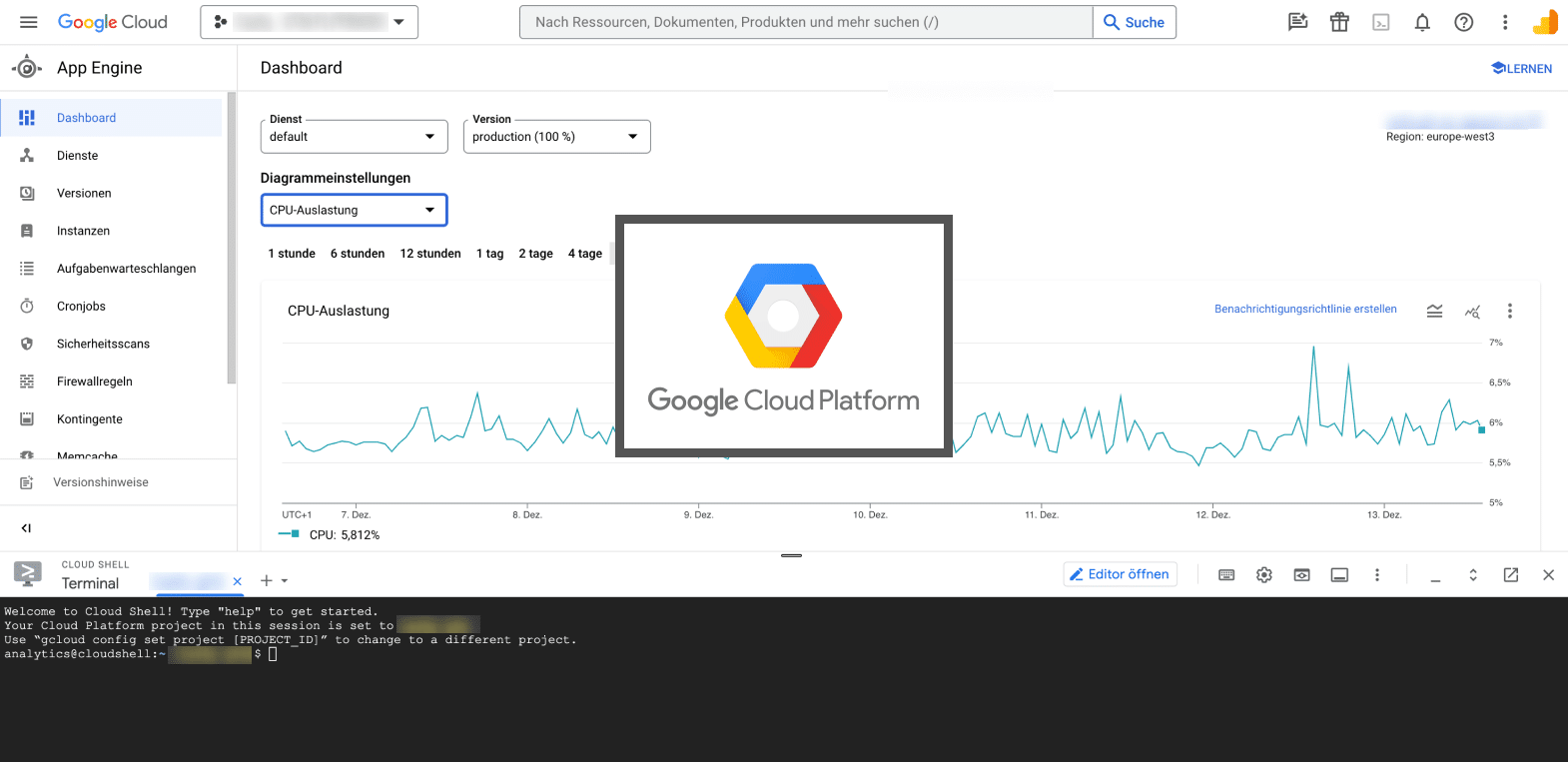Open Firewallregeln in the sidebar

[111, 381]
